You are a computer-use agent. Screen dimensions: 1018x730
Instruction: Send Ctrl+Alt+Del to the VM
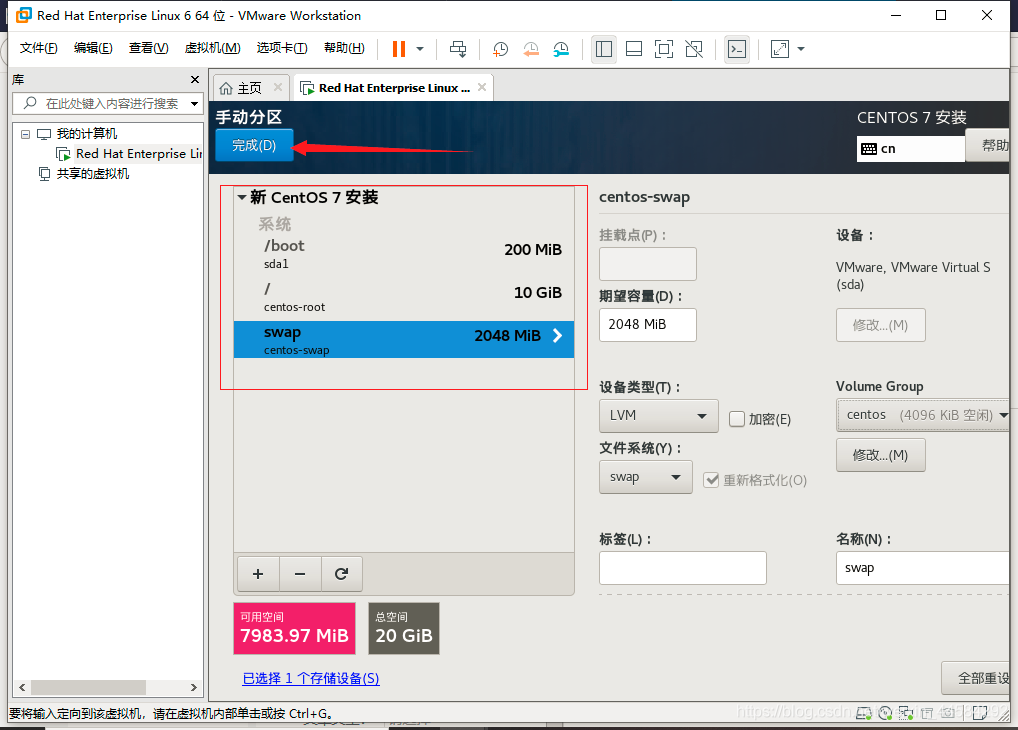coord(458,49)
